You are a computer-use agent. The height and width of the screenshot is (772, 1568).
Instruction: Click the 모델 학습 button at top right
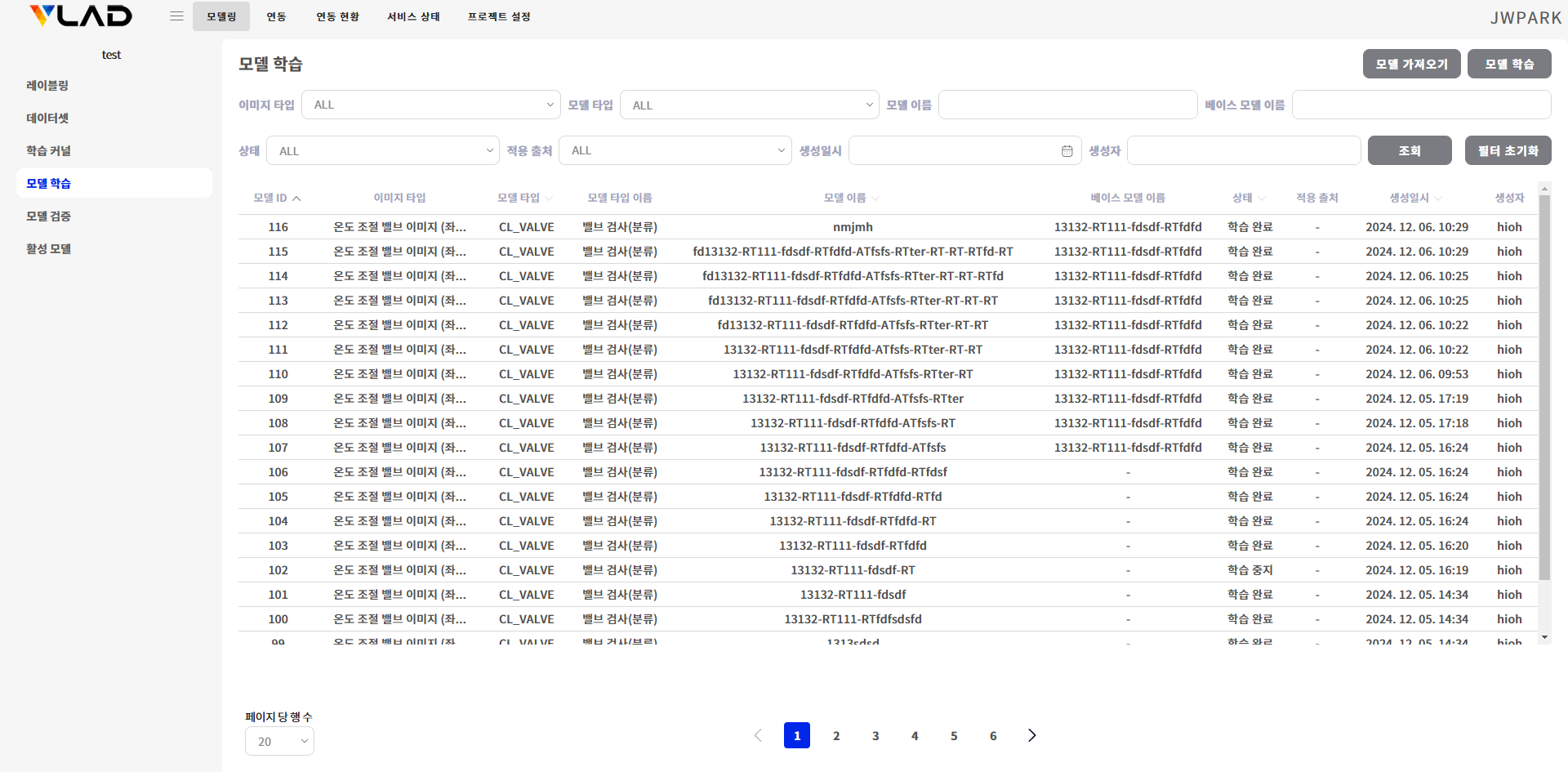coord(1509,64)
